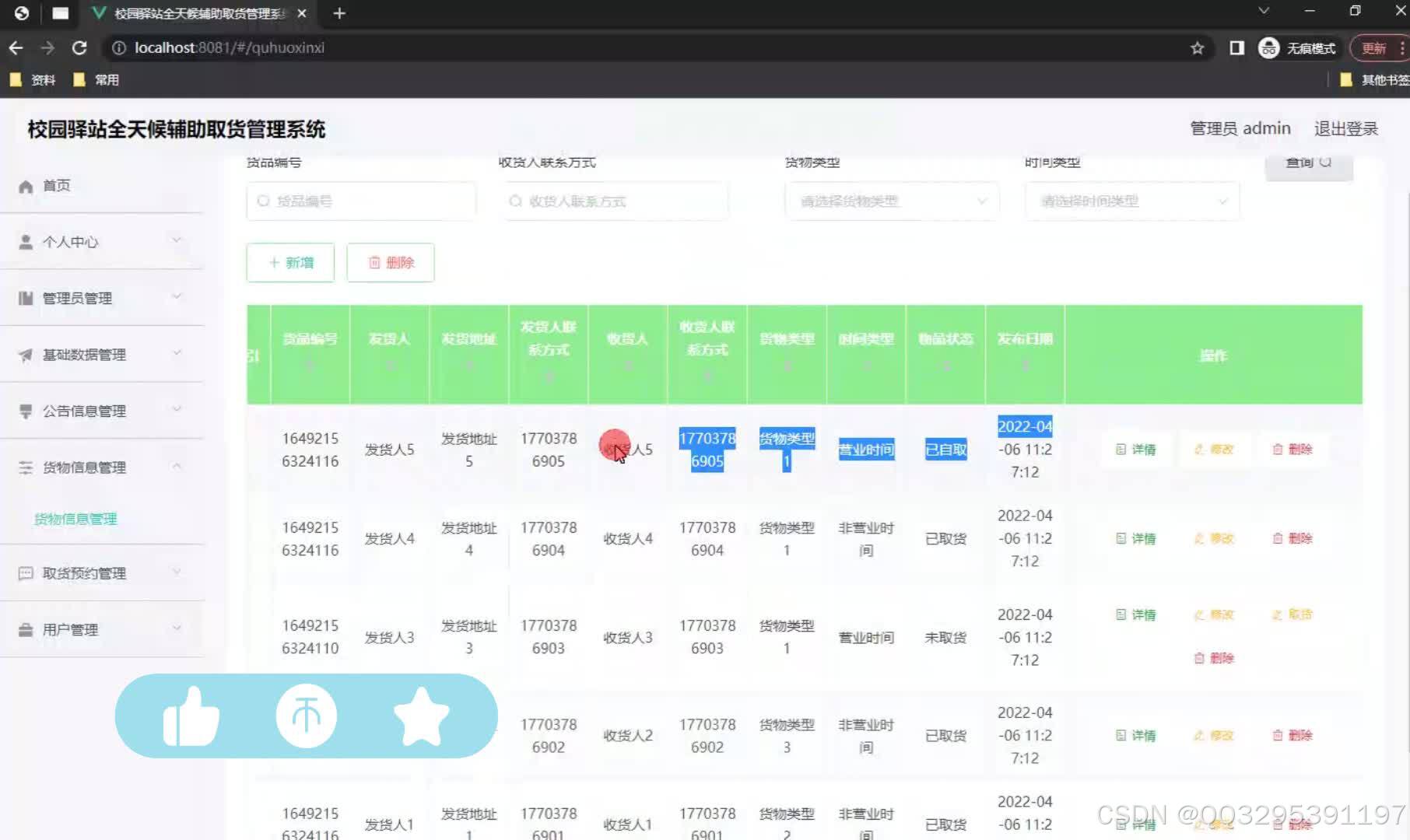Click 退出登录 to log out
1410x840 pixels.
[x=1346, y=129]
